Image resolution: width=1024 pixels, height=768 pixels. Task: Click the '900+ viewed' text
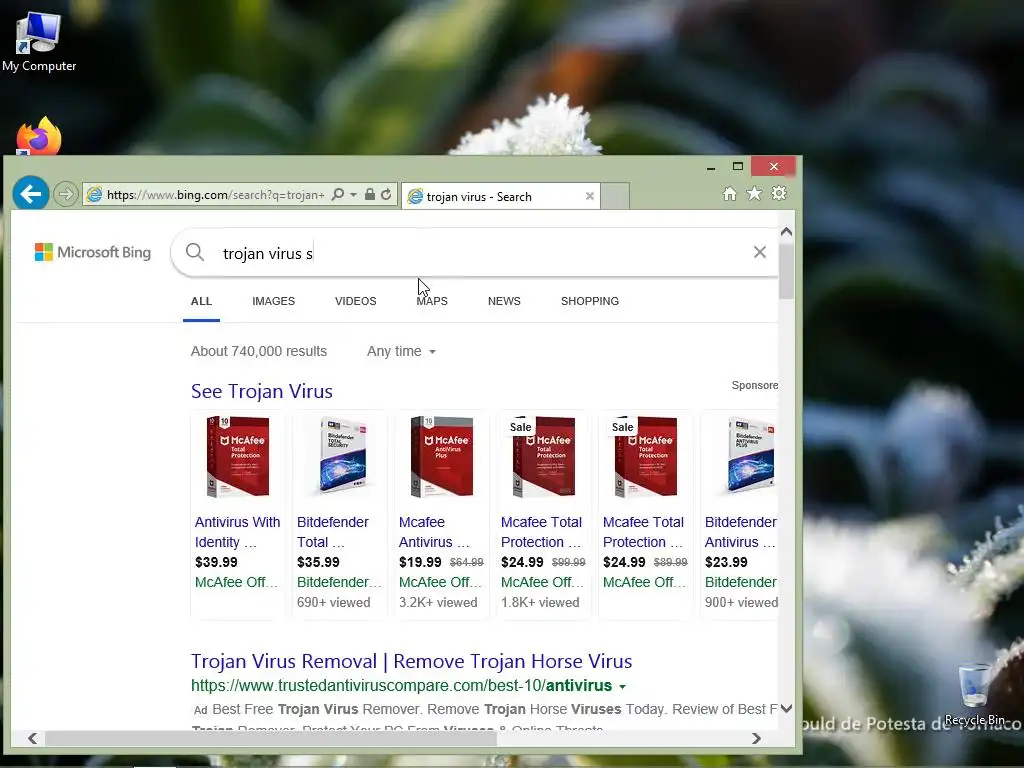[741, 602]
